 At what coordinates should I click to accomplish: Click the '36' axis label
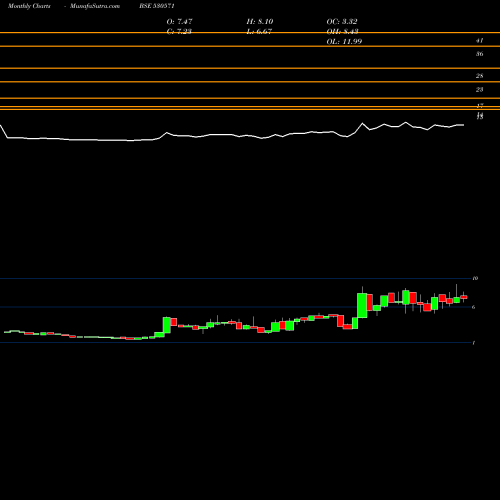pyautogui.click(x=479, y=54)
